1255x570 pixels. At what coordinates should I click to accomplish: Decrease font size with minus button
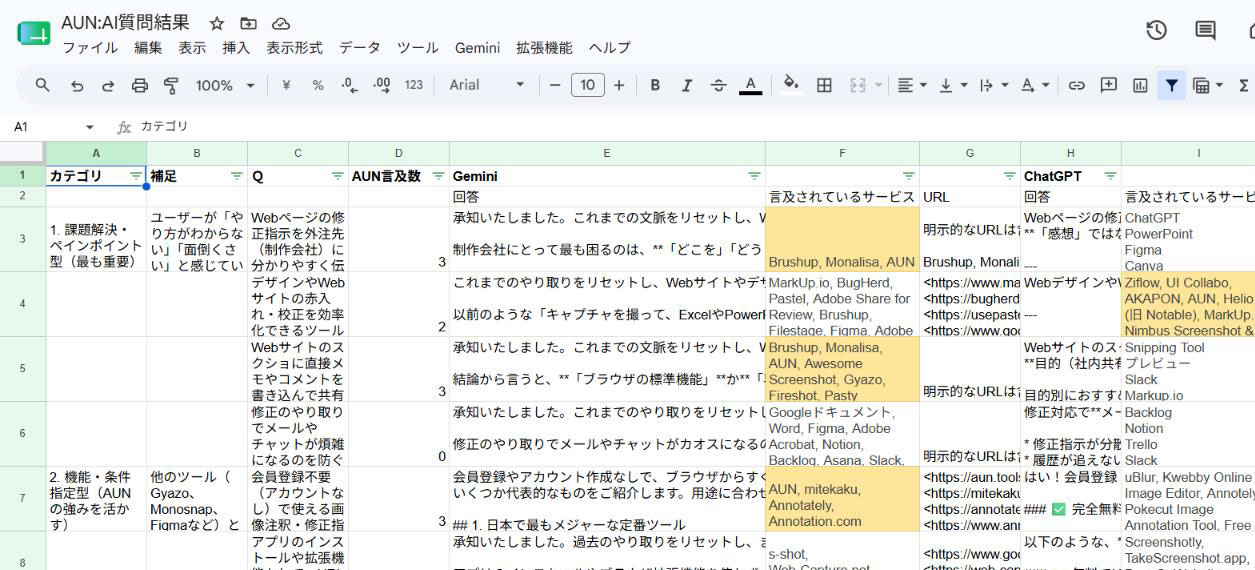(555, 85)
